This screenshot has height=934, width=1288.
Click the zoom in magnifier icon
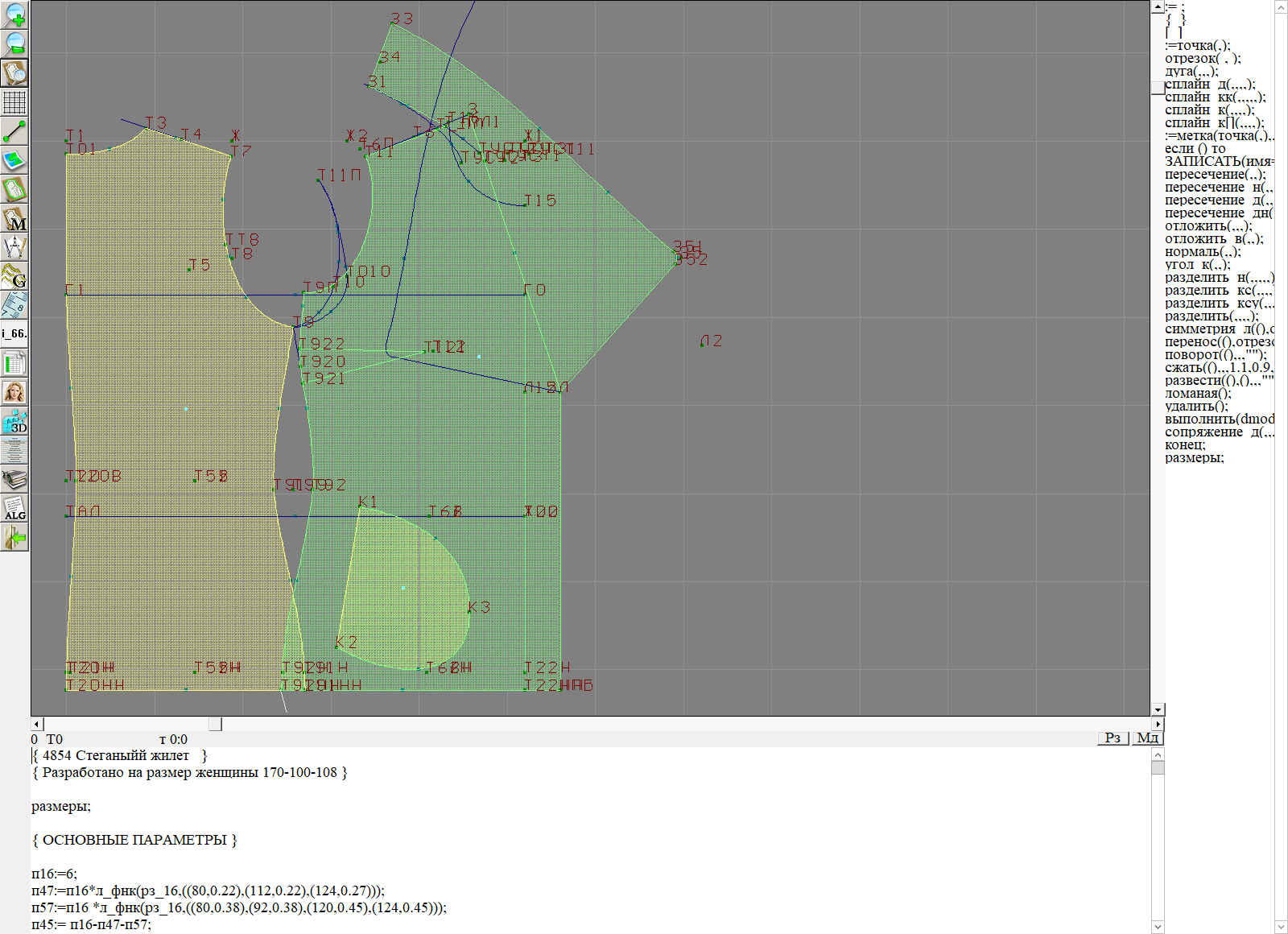(14, 14)
